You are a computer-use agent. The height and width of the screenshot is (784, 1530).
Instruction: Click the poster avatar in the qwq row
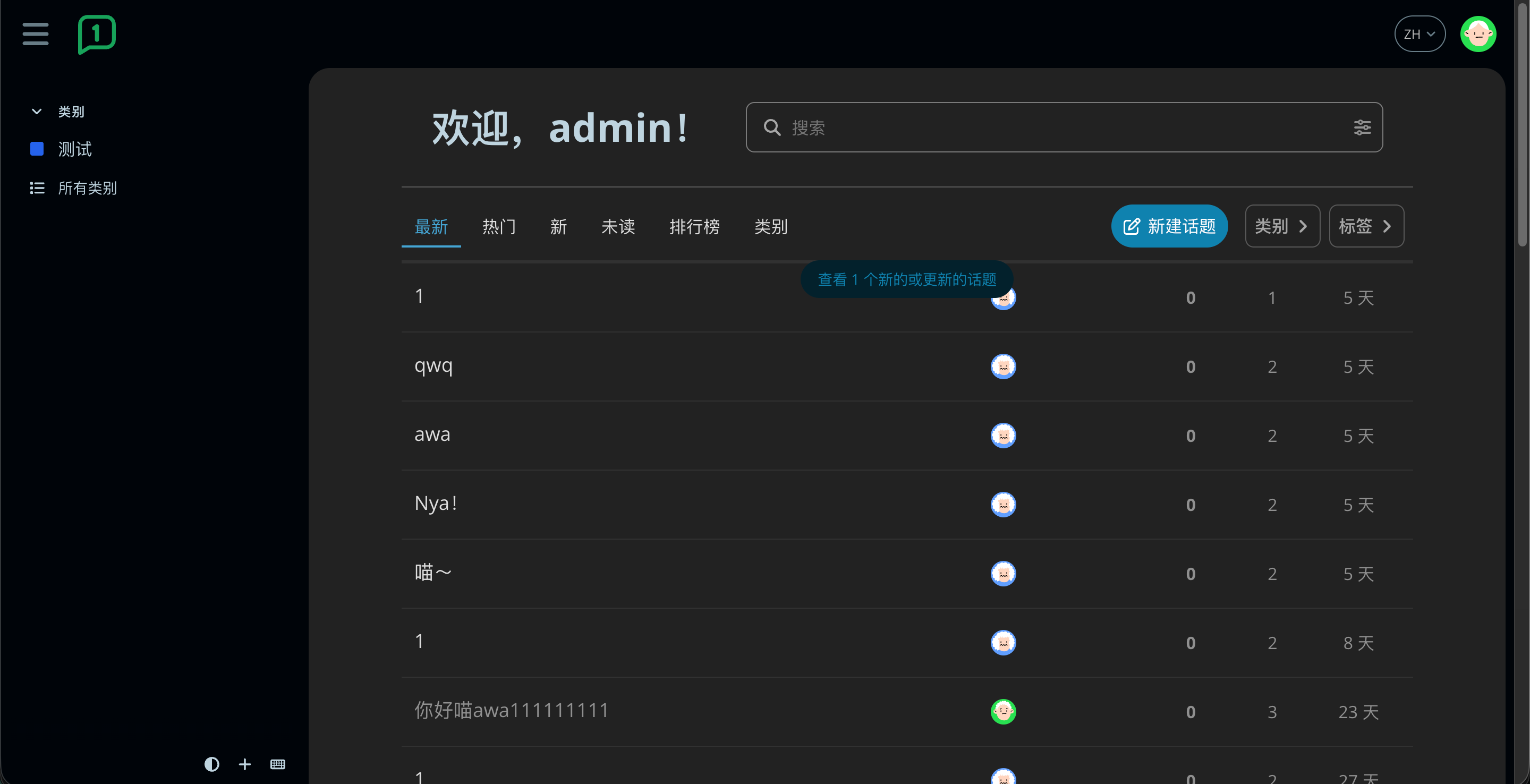tap(1003, 367)
